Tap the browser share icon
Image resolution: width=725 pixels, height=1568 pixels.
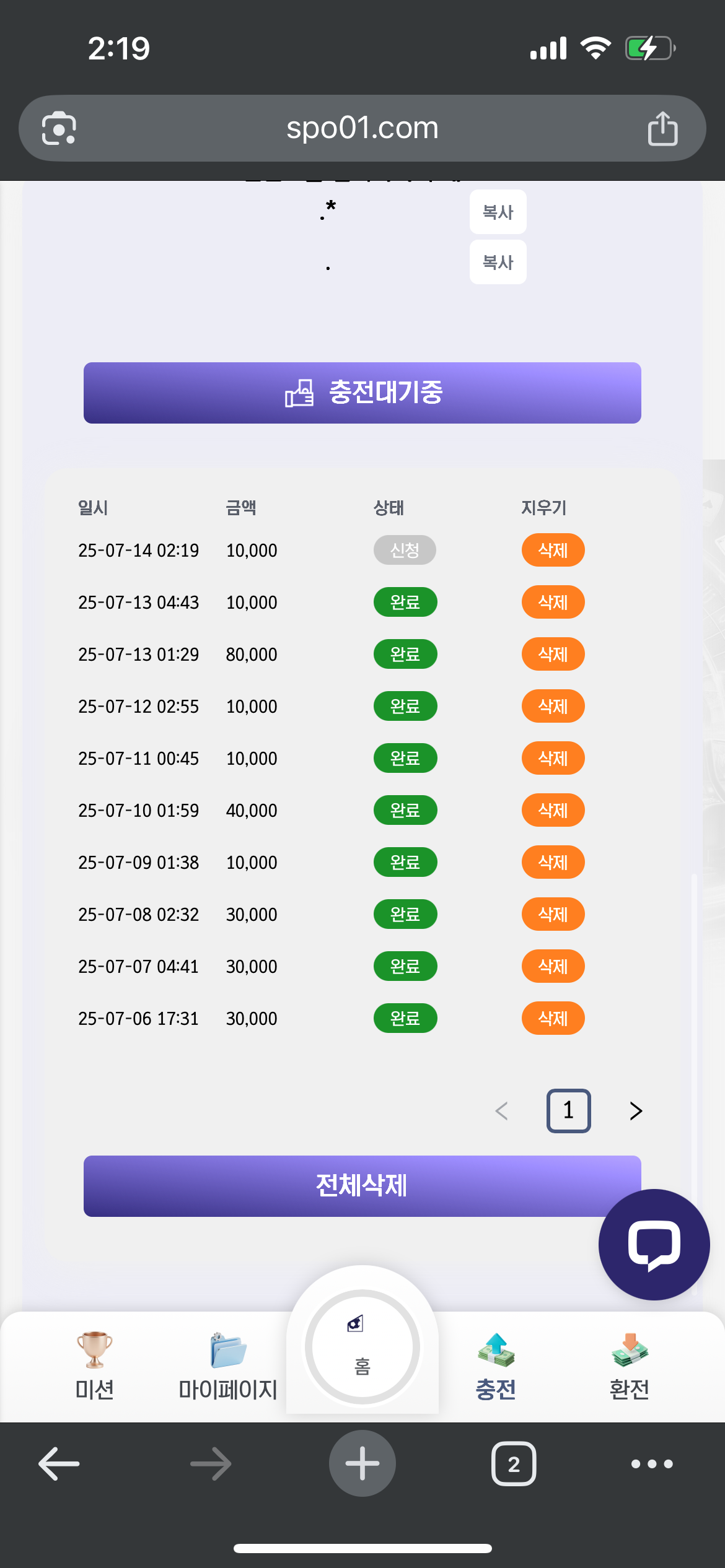click(x=662, y=128)
